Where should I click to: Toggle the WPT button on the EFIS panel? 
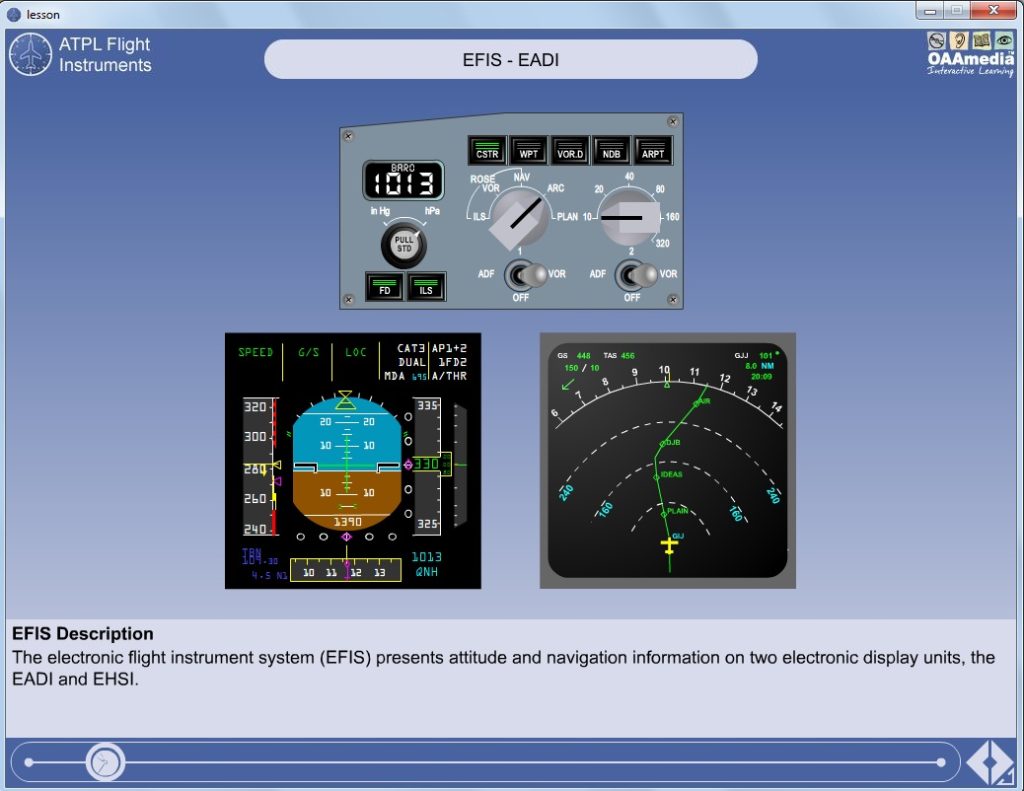click(528, 151)
